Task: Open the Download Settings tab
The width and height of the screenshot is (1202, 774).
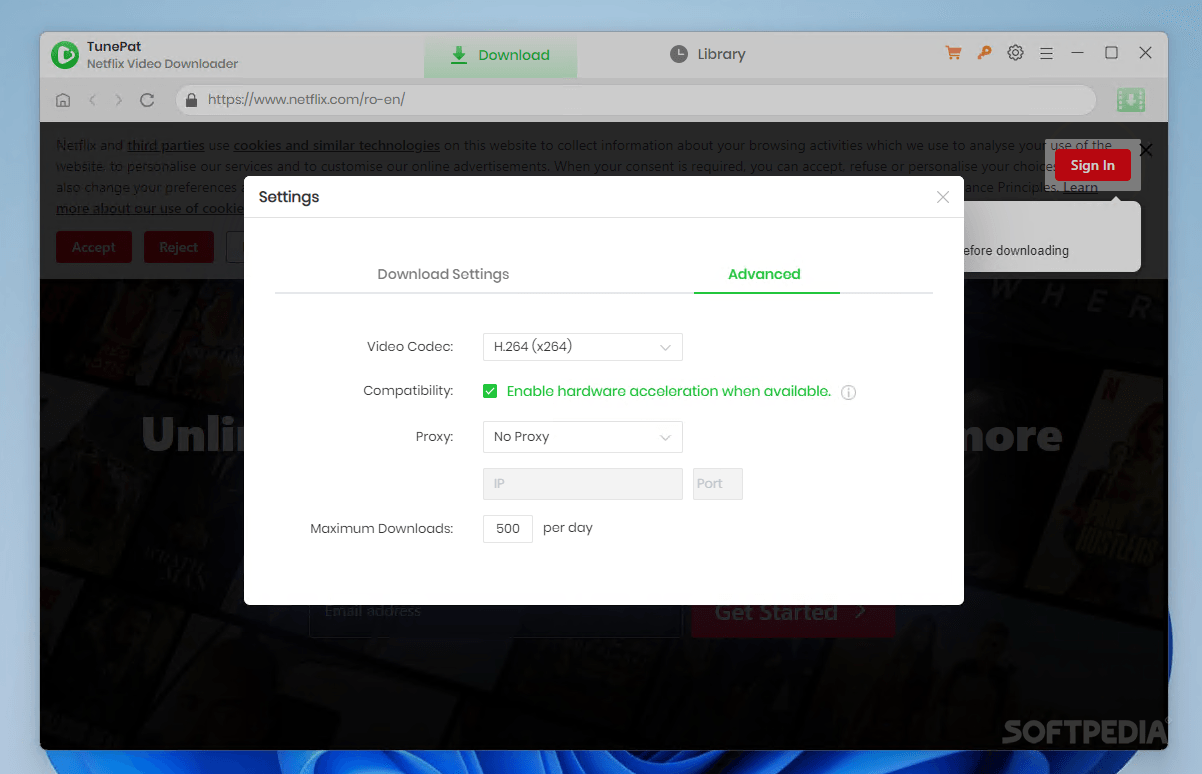Action: coord(443,274)
